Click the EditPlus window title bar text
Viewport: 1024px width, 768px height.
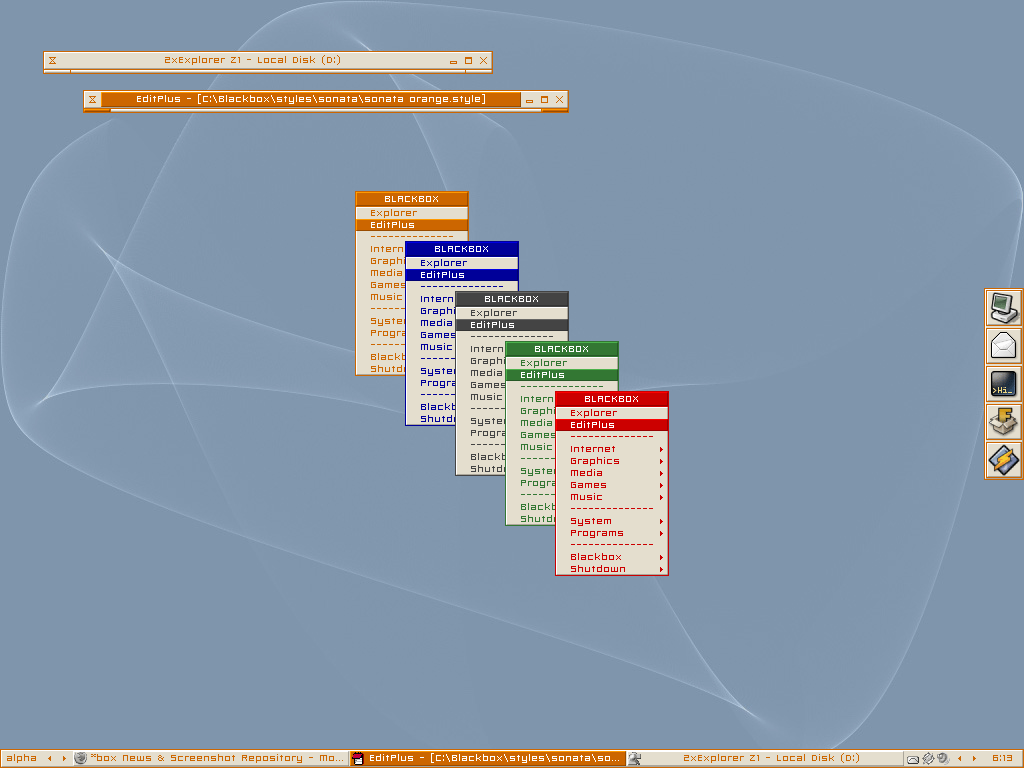pyautogui.click(x=311, y=99)
